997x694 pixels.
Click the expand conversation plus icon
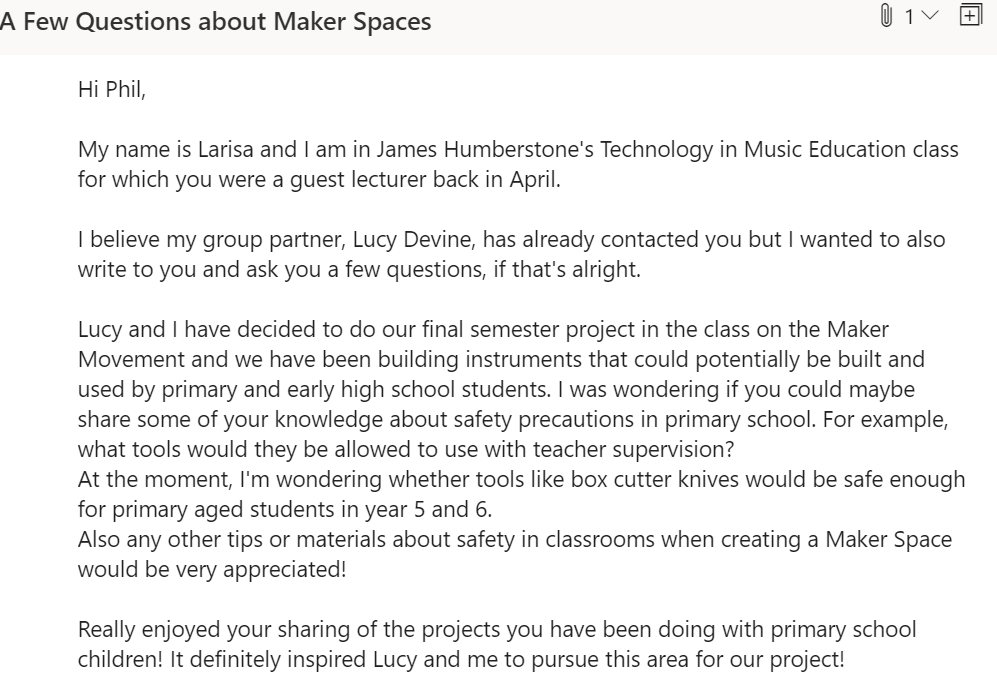[x=969, y=15]
